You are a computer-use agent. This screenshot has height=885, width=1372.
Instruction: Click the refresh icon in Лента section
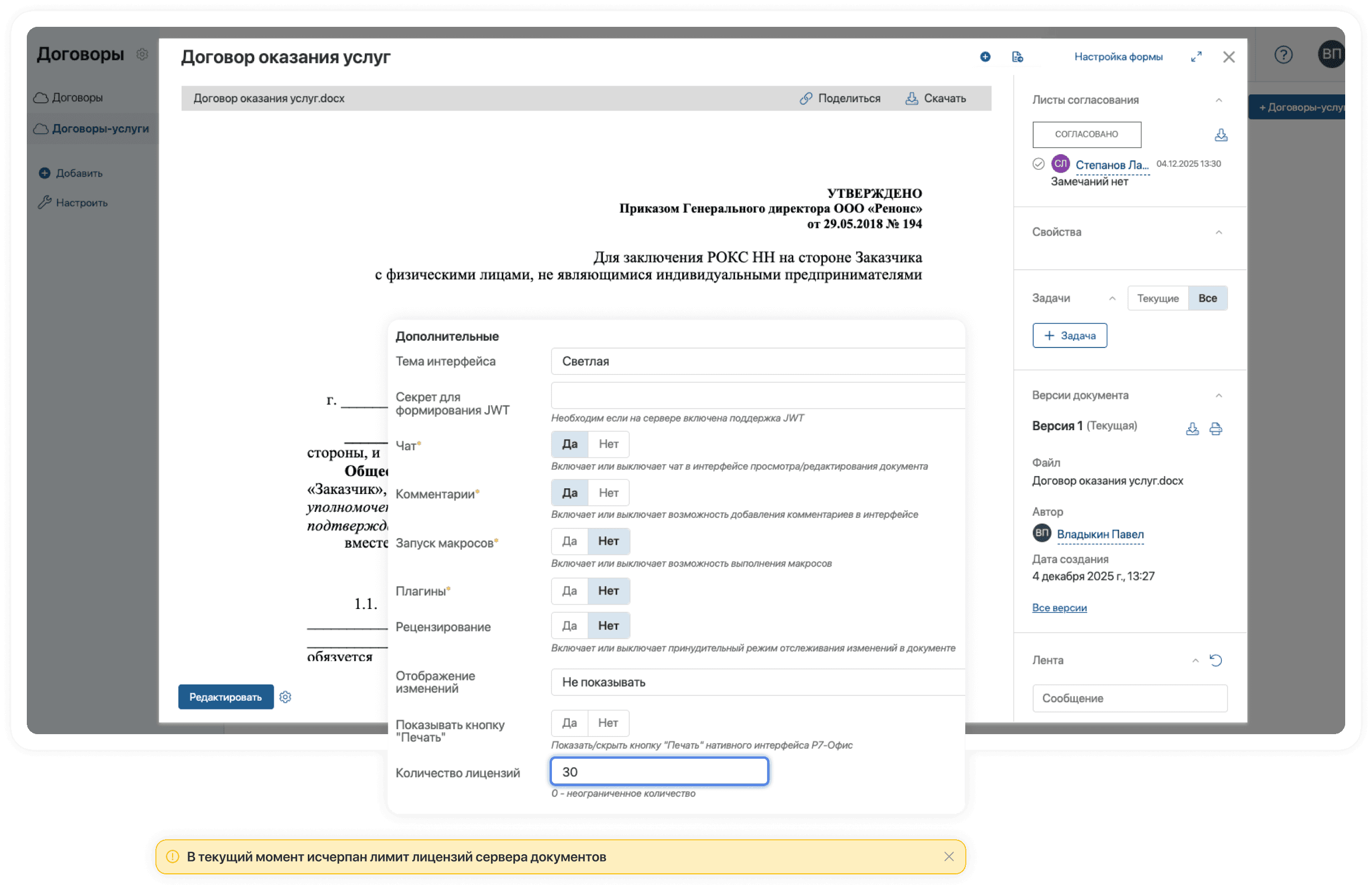click(1216, 660)
